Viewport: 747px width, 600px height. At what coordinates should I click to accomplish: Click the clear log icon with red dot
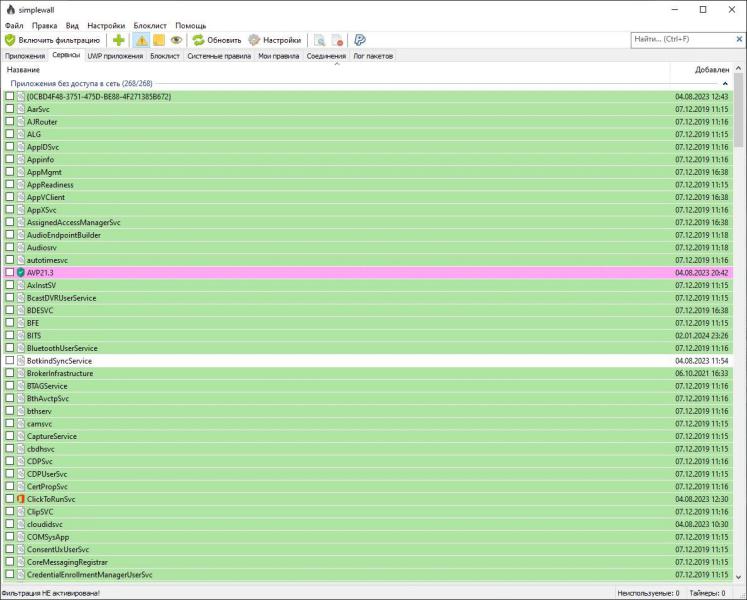338,41
